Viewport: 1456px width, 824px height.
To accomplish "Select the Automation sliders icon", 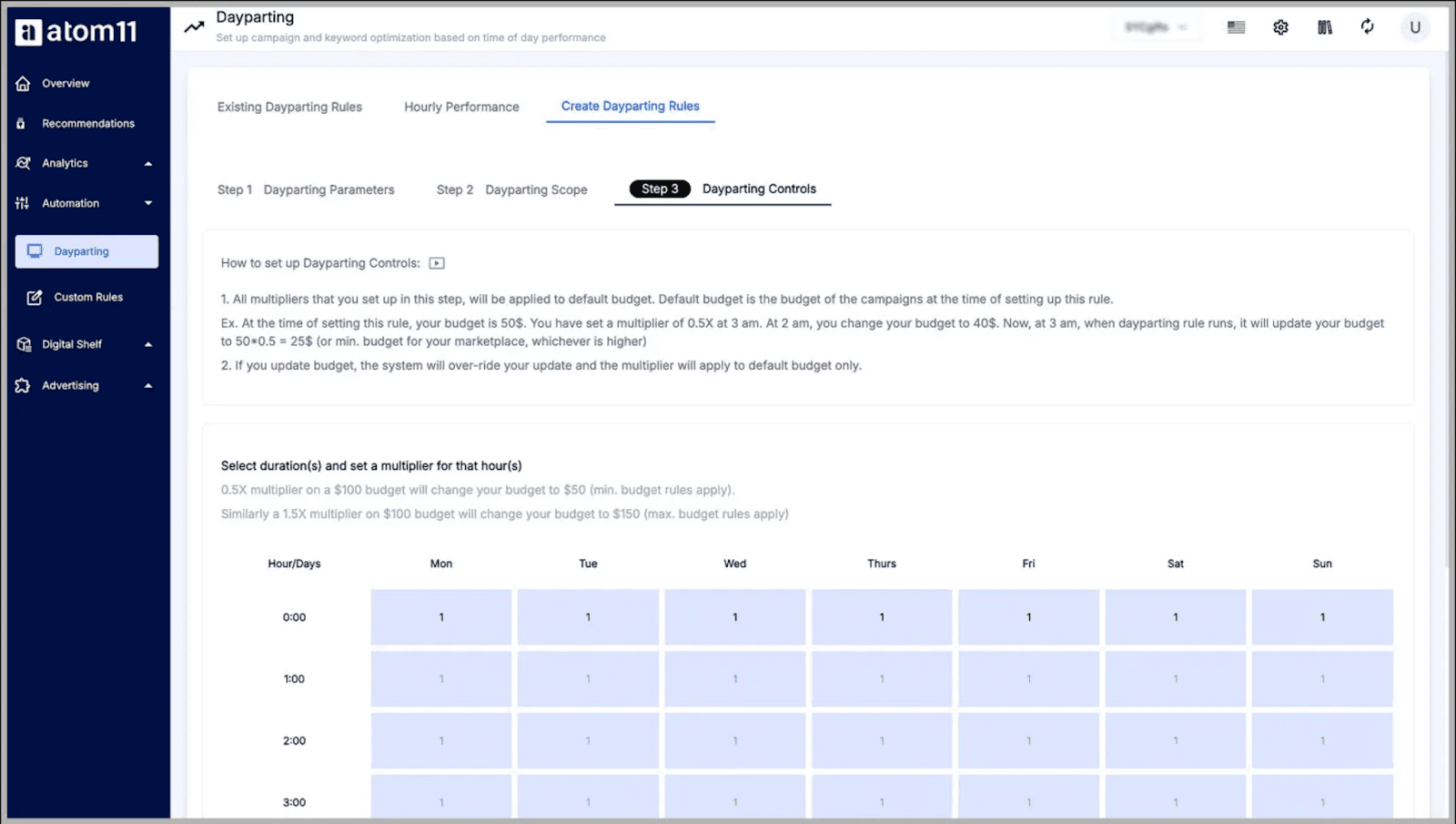I will 23,203.
